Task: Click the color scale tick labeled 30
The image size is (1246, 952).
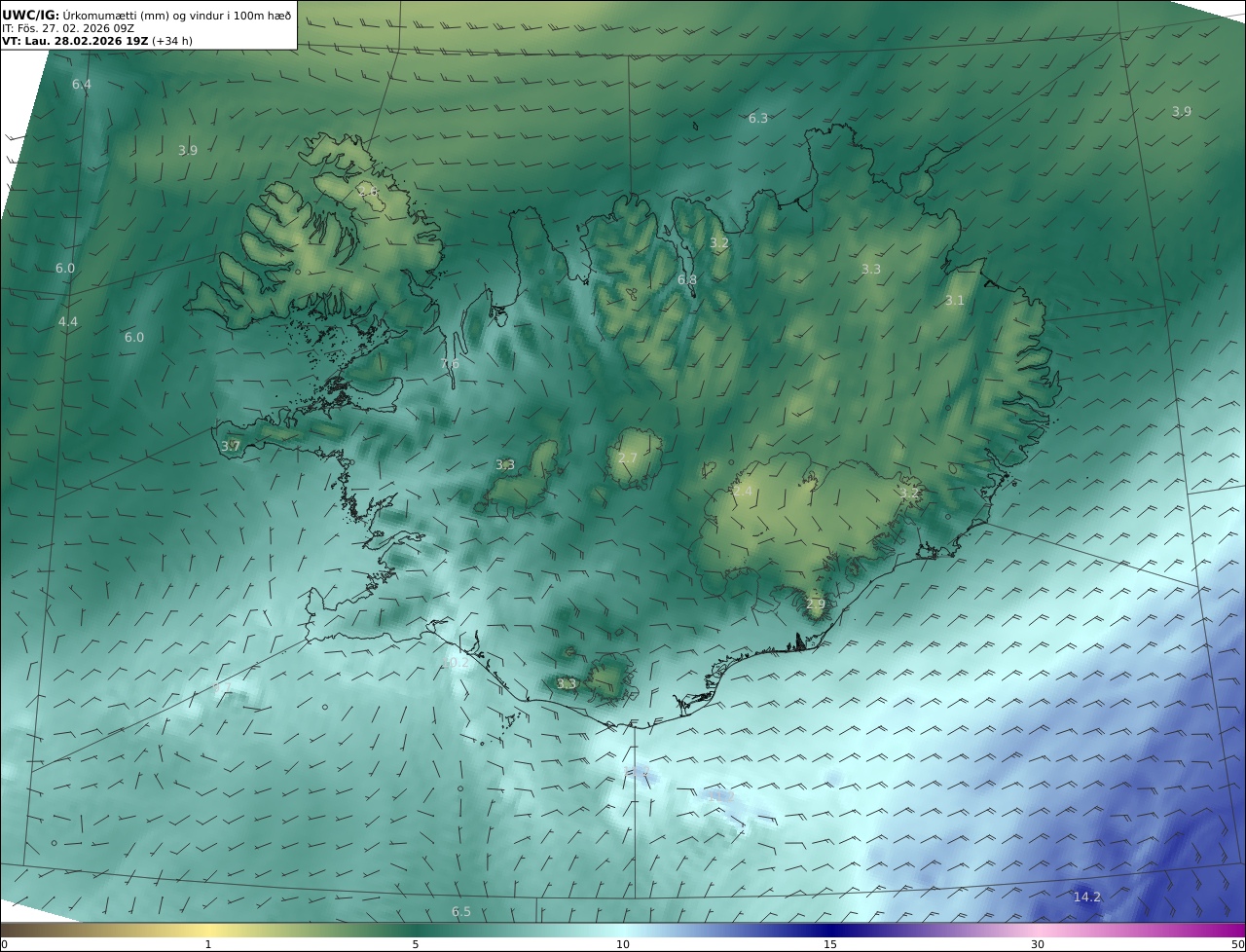Action: [1038, 944]
